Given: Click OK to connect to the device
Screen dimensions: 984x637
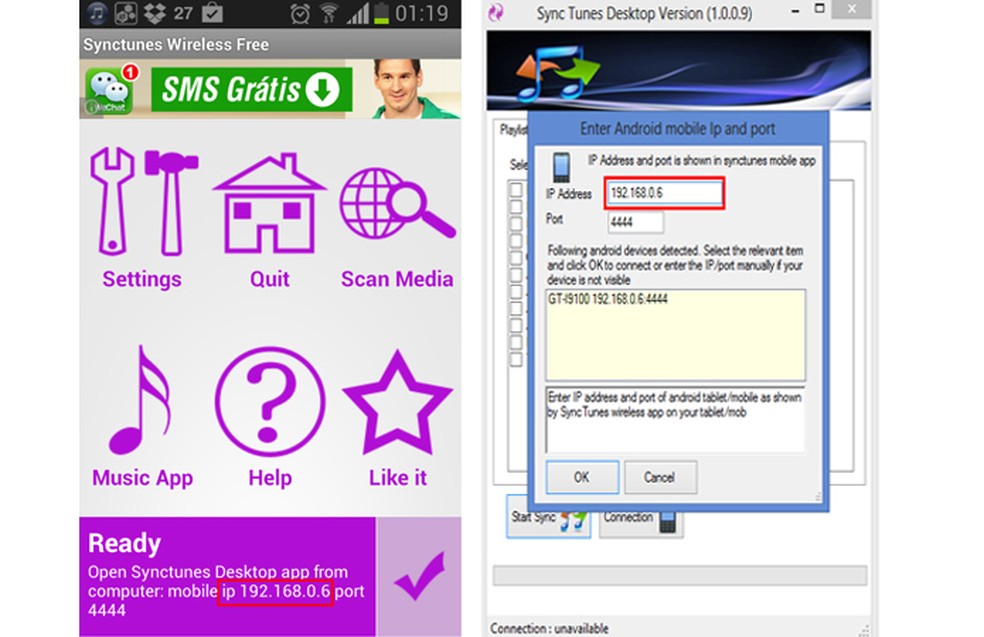Looking at the screenshot, I should 581,477.
